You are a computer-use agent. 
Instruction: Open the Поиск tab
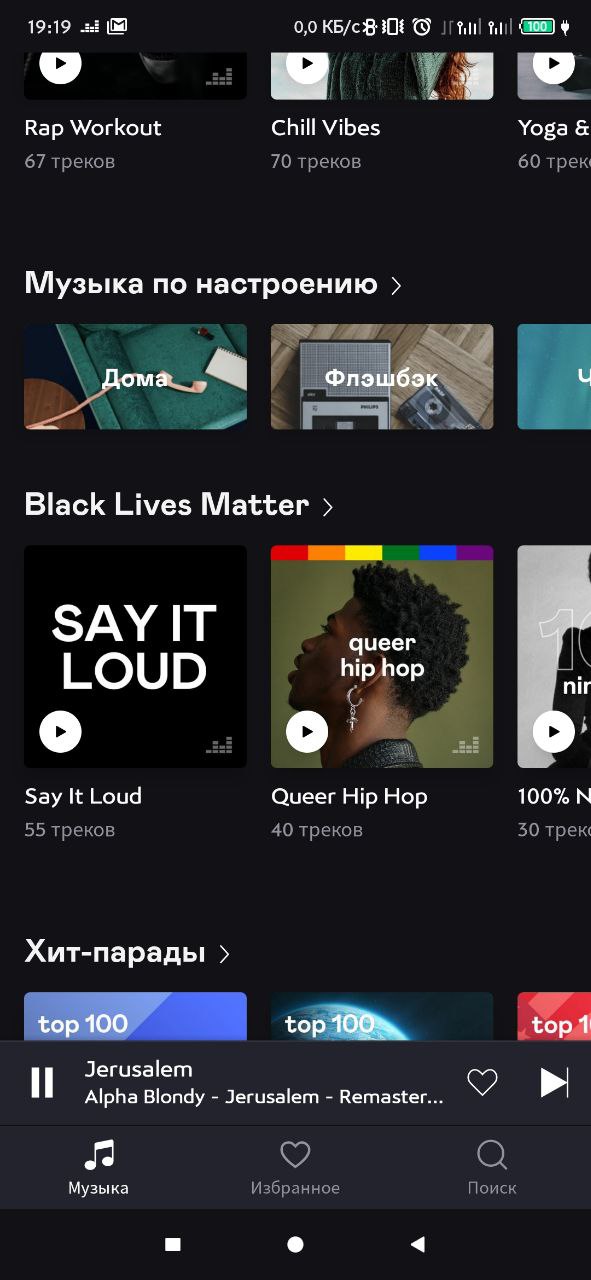click(492, 1168)
